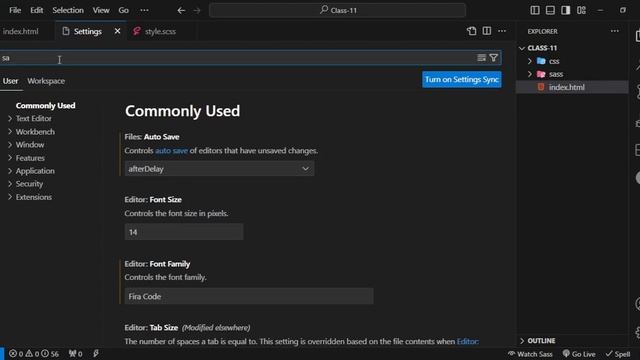The height and width of the screenshot is (360, 640).
Task: Close the Settings tab
Action: pos(118,31)
